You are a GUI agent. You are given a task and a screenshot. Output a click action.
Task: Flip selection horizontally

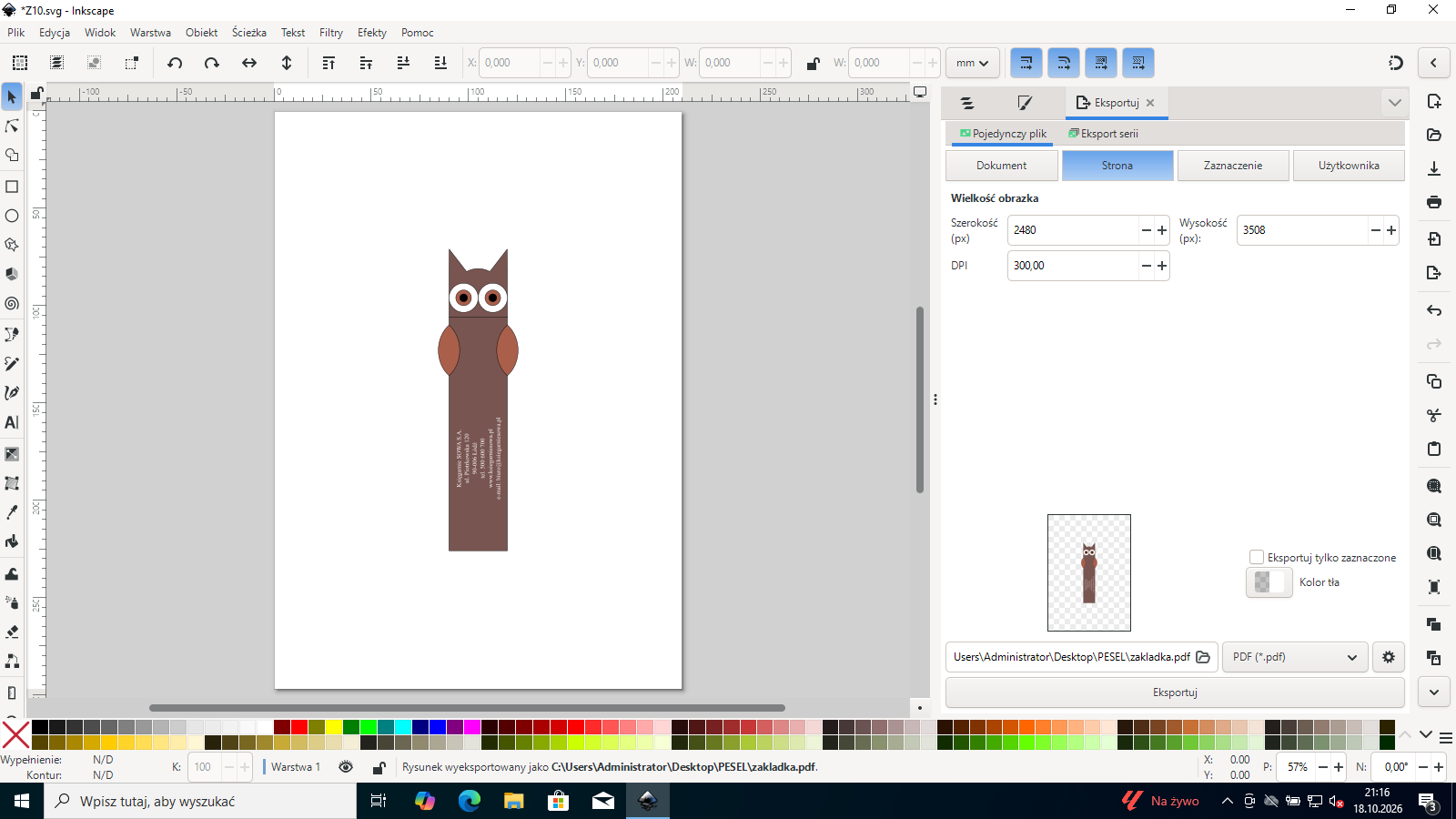tap(249, 63)
